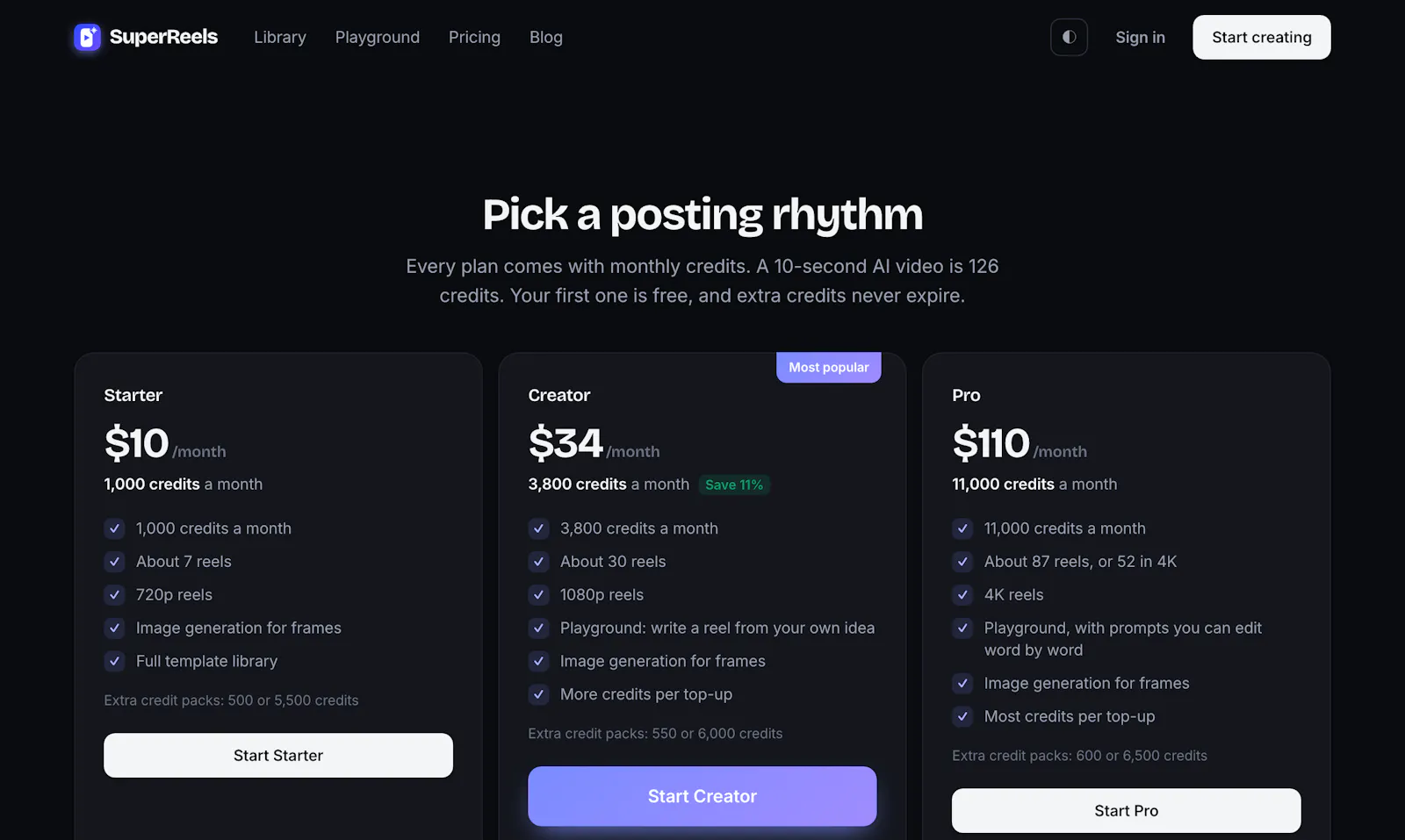1405x840 pixels.
Task: Click the Most popular badge
Action: 828,367
